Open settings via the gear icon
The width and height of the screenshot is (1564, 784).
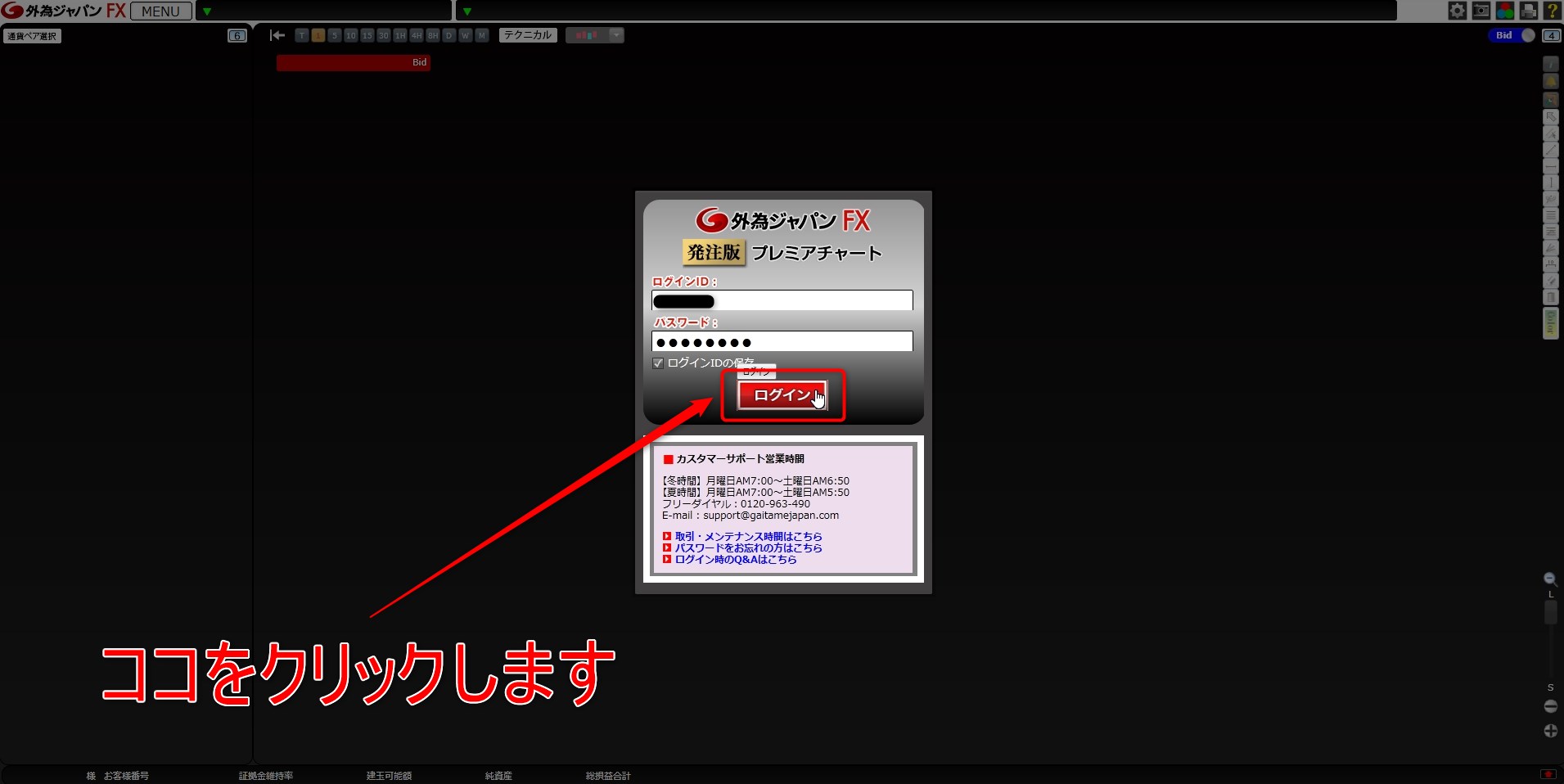pyautogui.click(x=1458, y=11)
